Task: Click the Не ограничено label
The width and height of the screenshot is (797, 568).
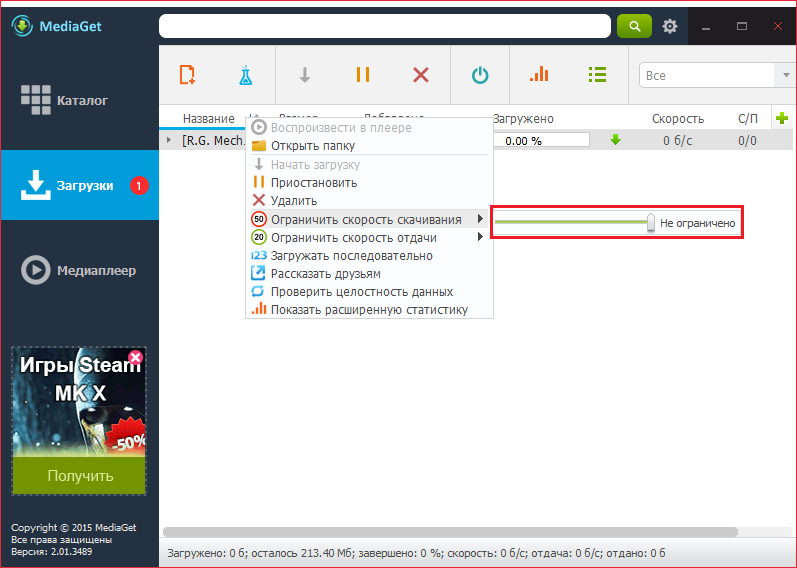Action: click(x=697, y=223)
